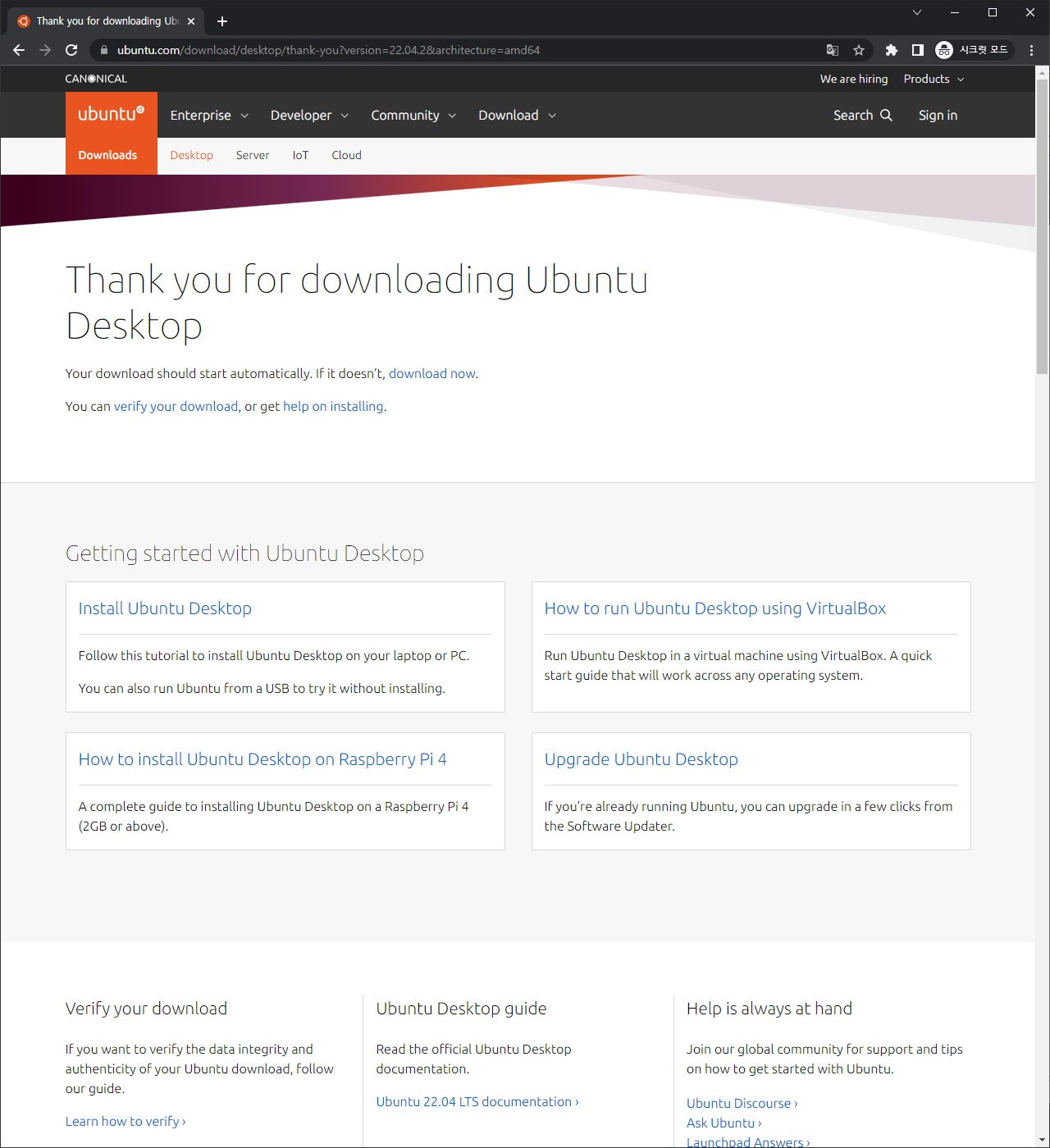
Task: Expand the Community navigation menu
Action: coord(413,115)
